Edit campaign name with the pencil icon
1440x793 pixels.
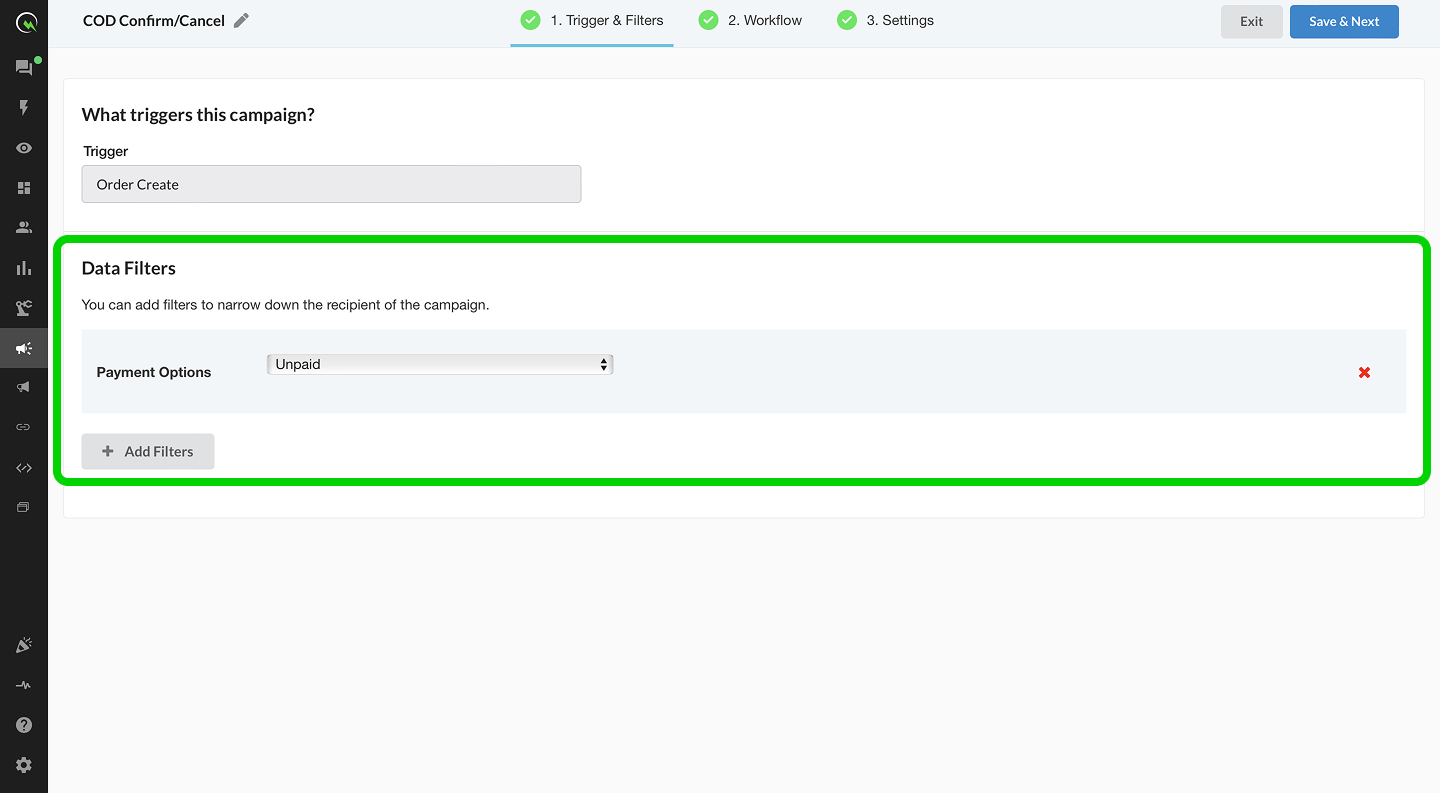[x=241, y=21]
